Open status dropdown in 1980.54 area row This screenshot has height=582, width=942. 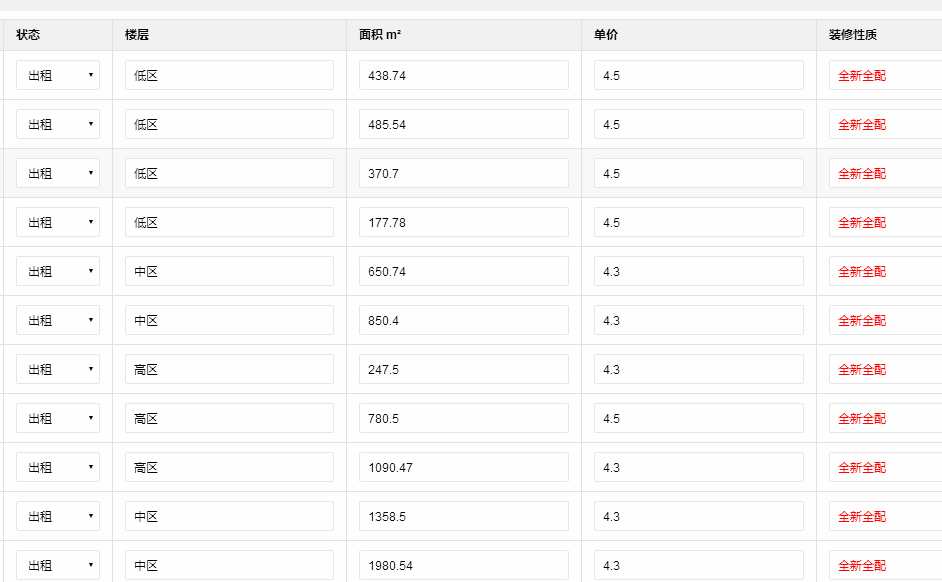(58, 565)
